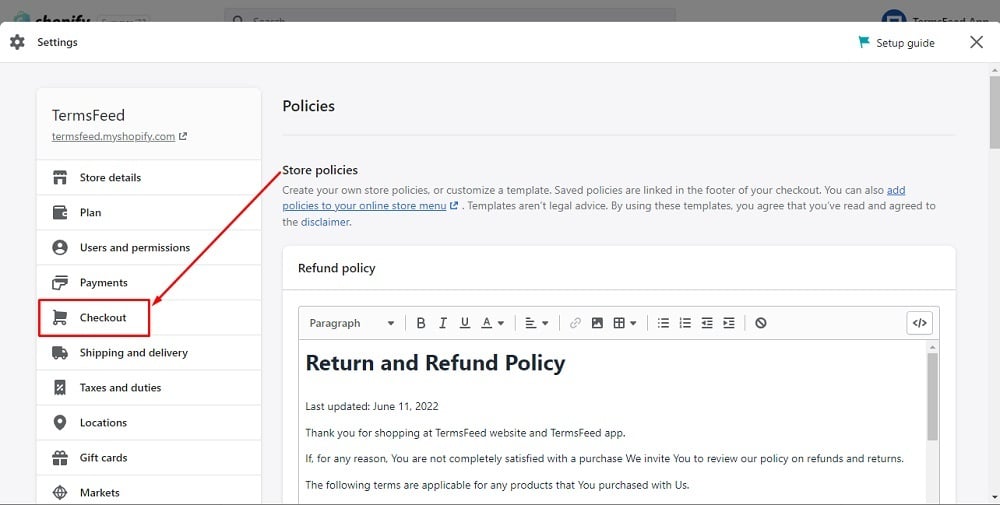Apply bulleted list formatting
Viewport: 1000px width, 505px height.
point(663,323)
